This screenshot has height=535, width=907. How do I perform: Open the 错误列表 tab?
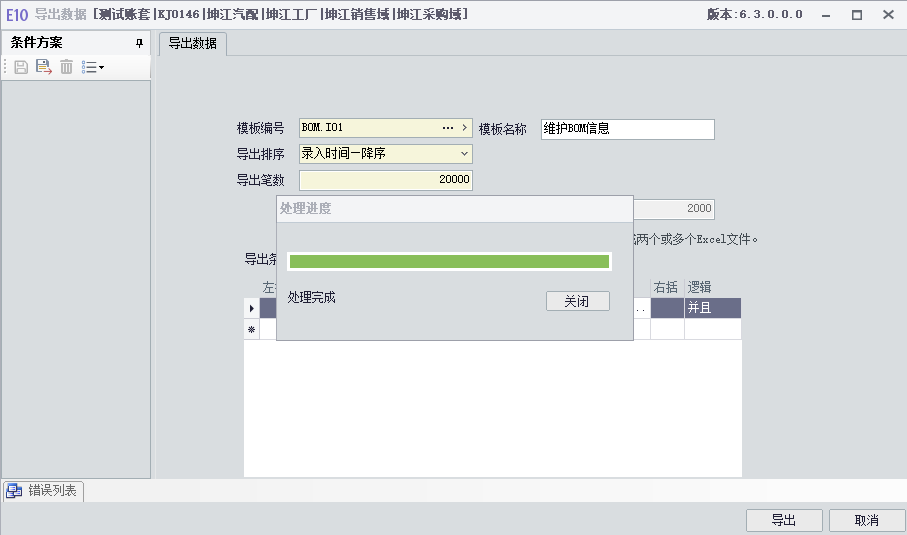click(43, 490)
